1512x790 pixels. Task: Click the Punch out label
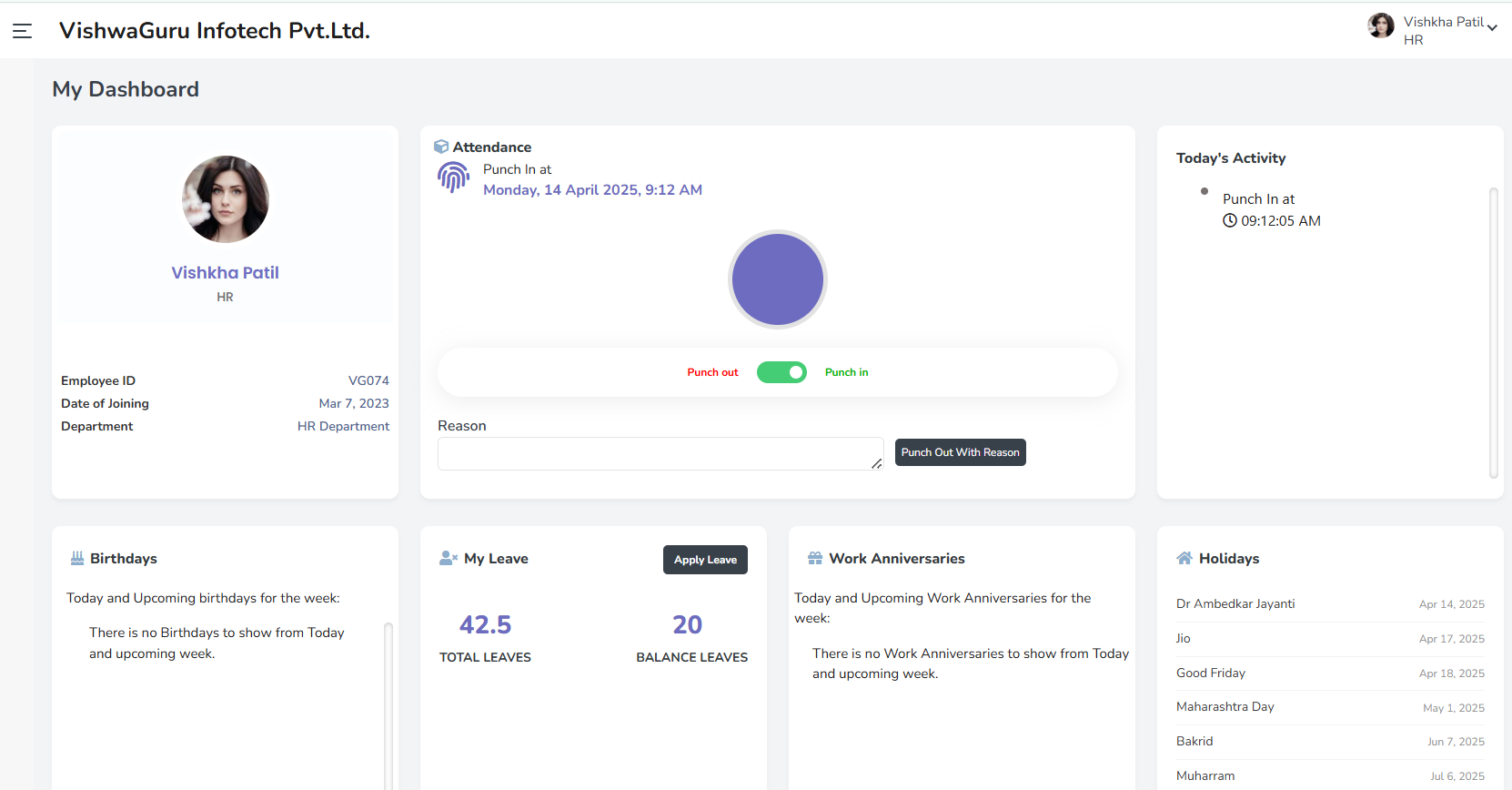[x=712, y=372]
